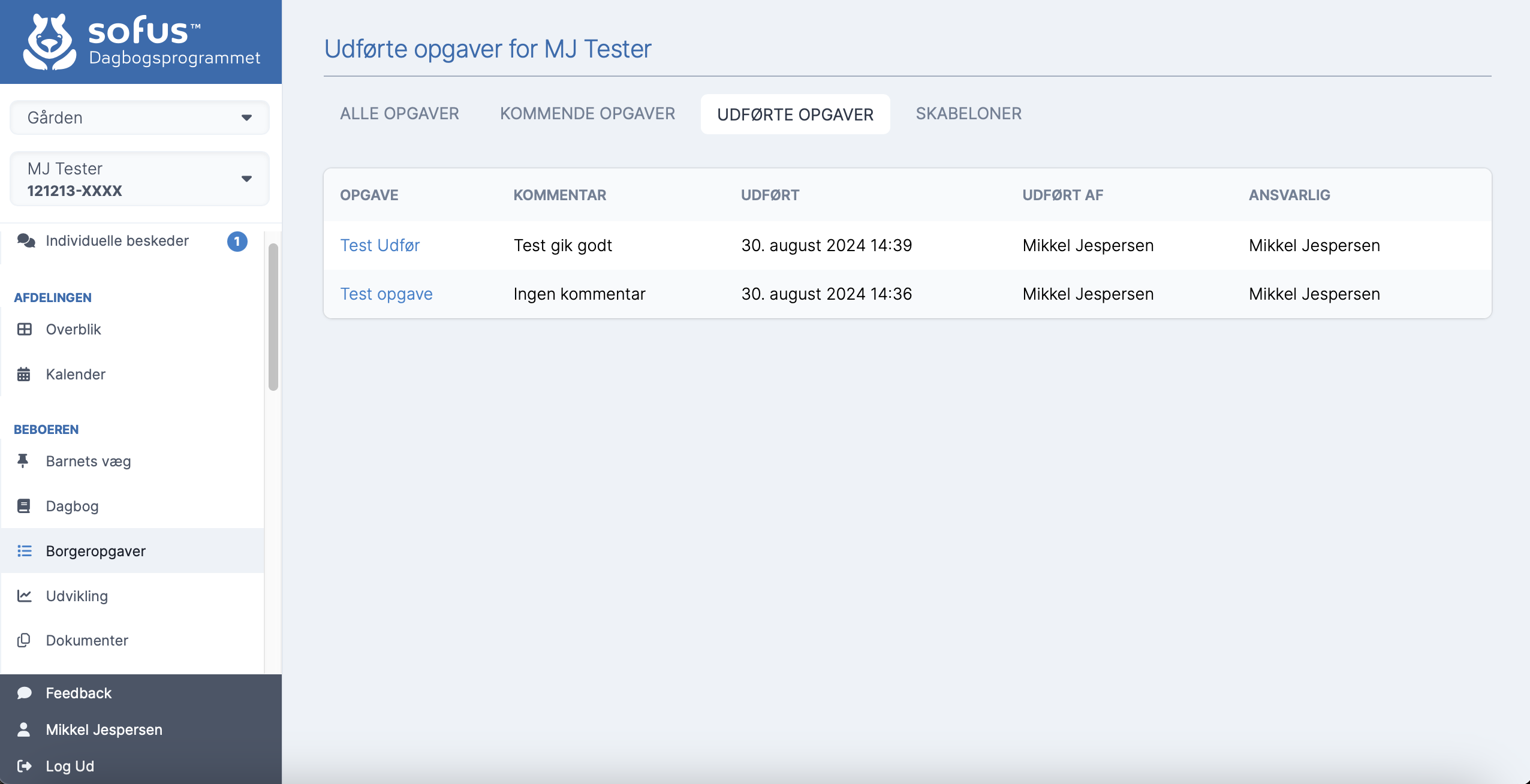Click the Kalender calendar icon

coord(24,375)
